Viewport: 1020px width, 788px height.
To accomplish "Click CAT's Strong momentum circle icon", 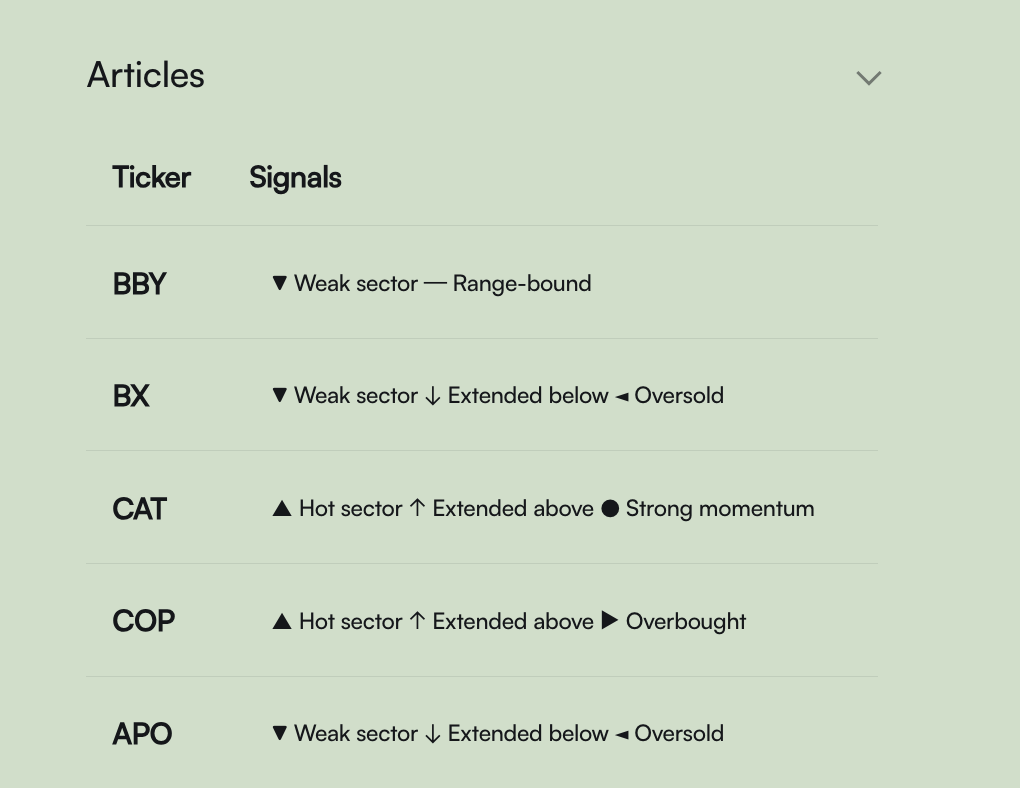I will [610, 509].
